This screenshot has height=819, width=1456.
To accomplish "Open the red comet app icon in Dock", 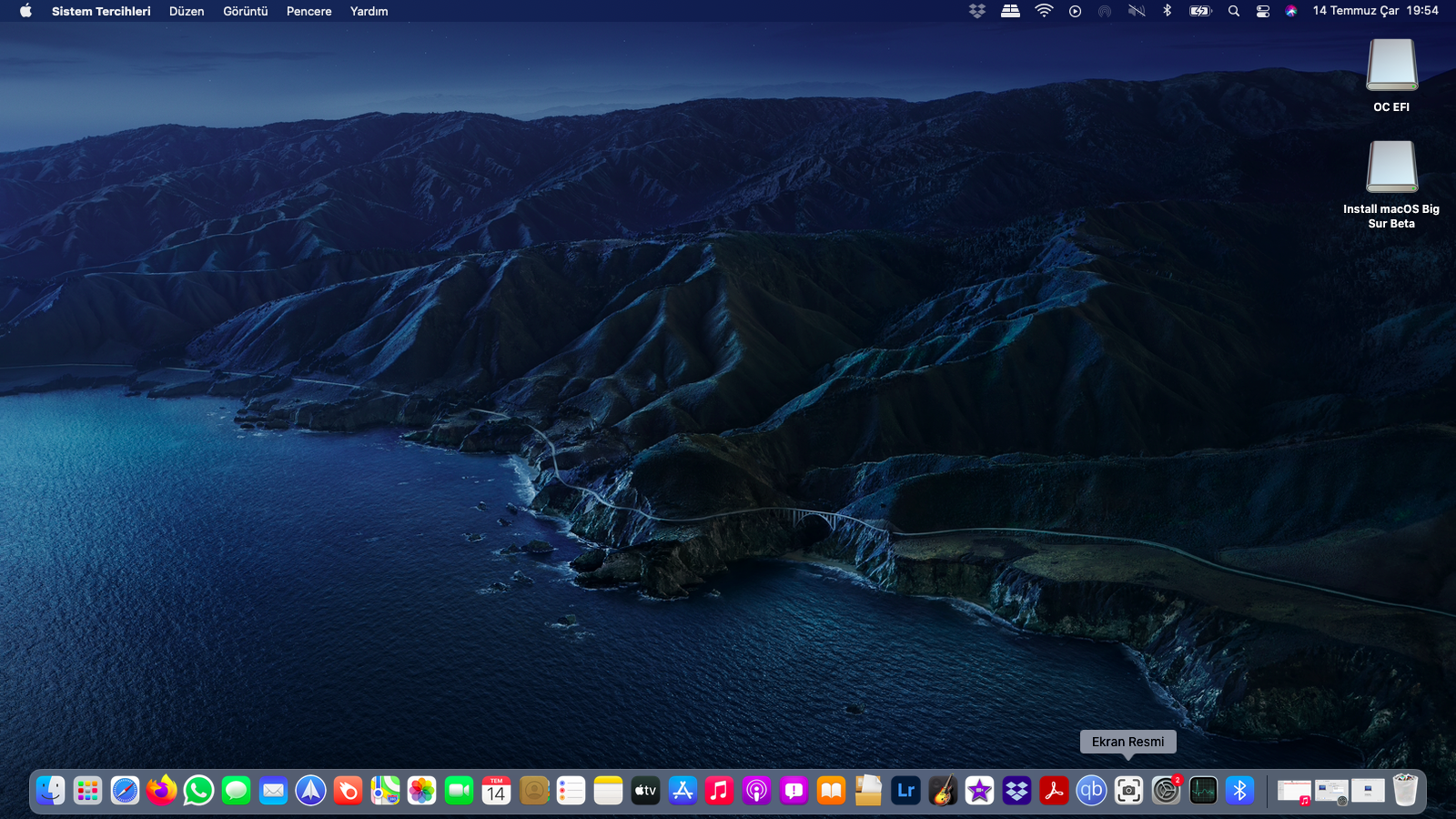I will [x=348, y=790].
